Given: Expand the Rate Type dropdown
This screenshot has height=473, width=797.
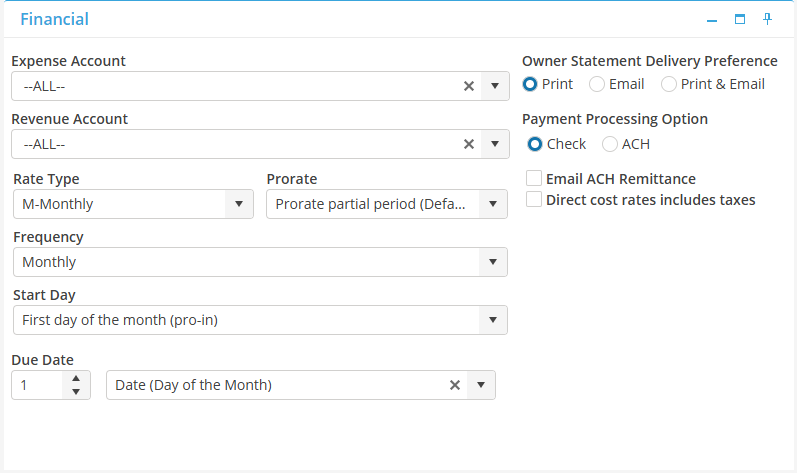Looking at the screenshot, I should (x=239, y=204).
